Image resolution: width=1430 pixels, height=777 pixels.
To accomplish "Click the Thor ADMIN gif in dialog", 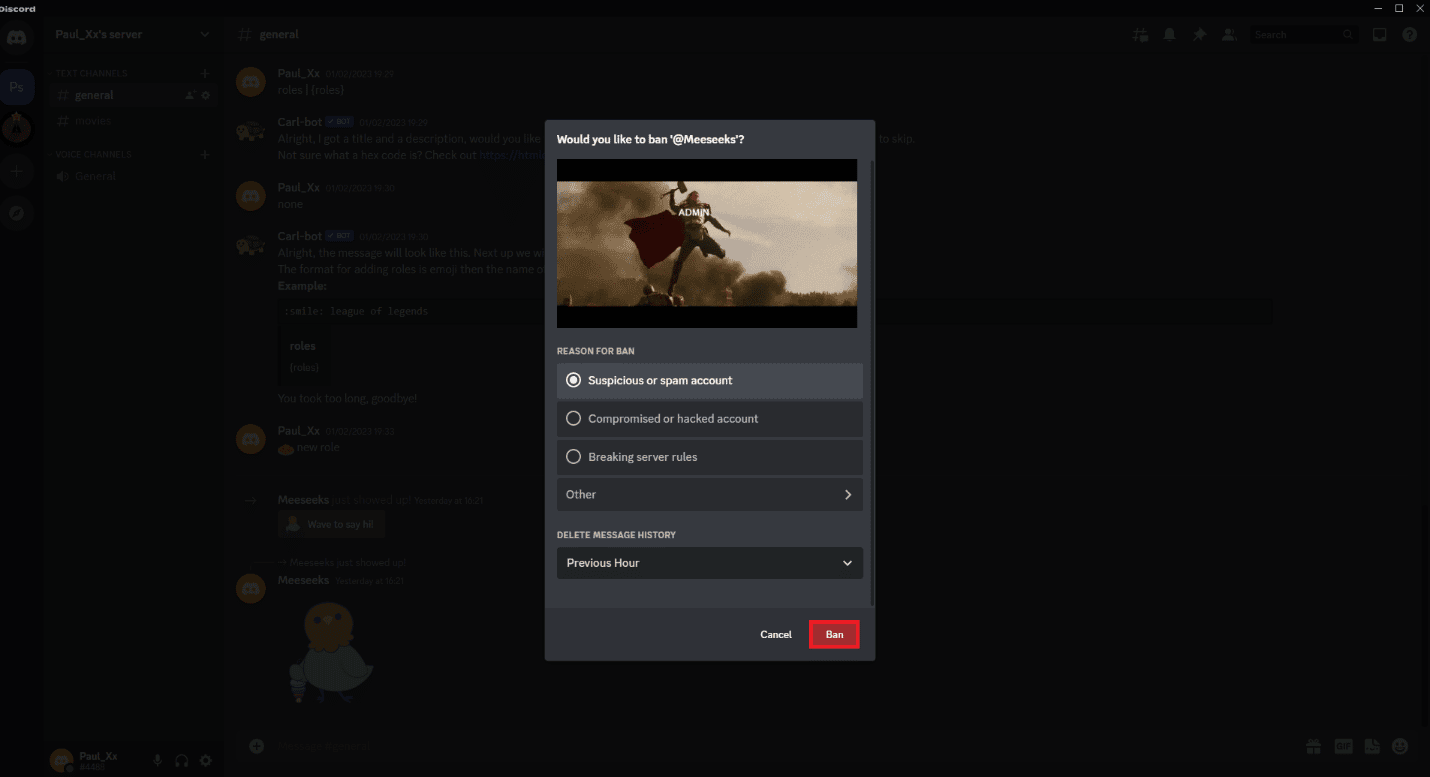I will point(707,243).
